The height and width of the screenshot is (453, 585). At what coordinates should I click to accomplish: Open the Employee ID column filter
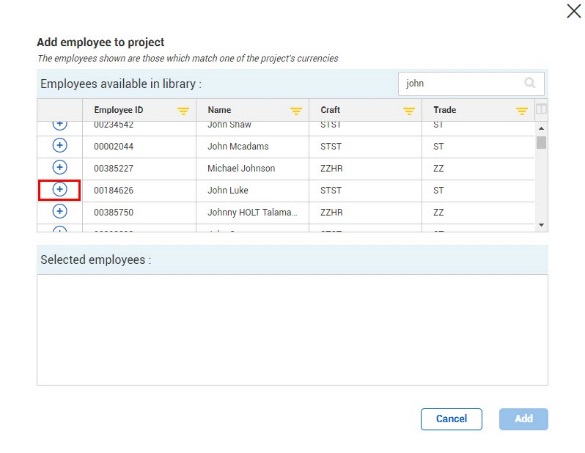coord(183,111)
